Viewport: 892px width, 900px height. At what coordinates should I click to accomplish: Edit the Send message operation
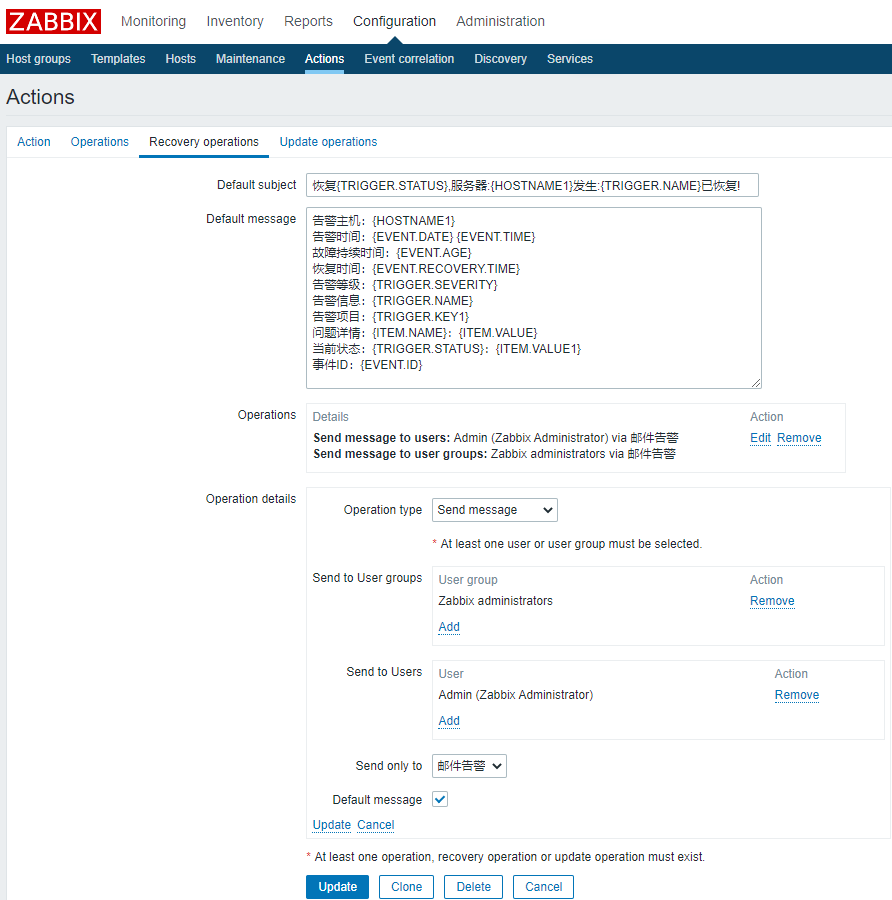[761, 438]
